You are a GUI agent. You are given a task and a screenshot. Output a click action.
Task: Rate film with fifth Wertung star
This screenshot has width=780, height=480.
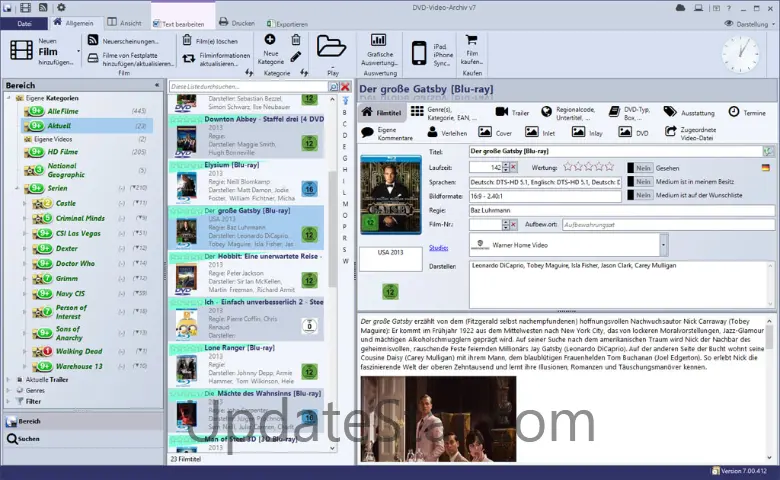tap(609, 167)
